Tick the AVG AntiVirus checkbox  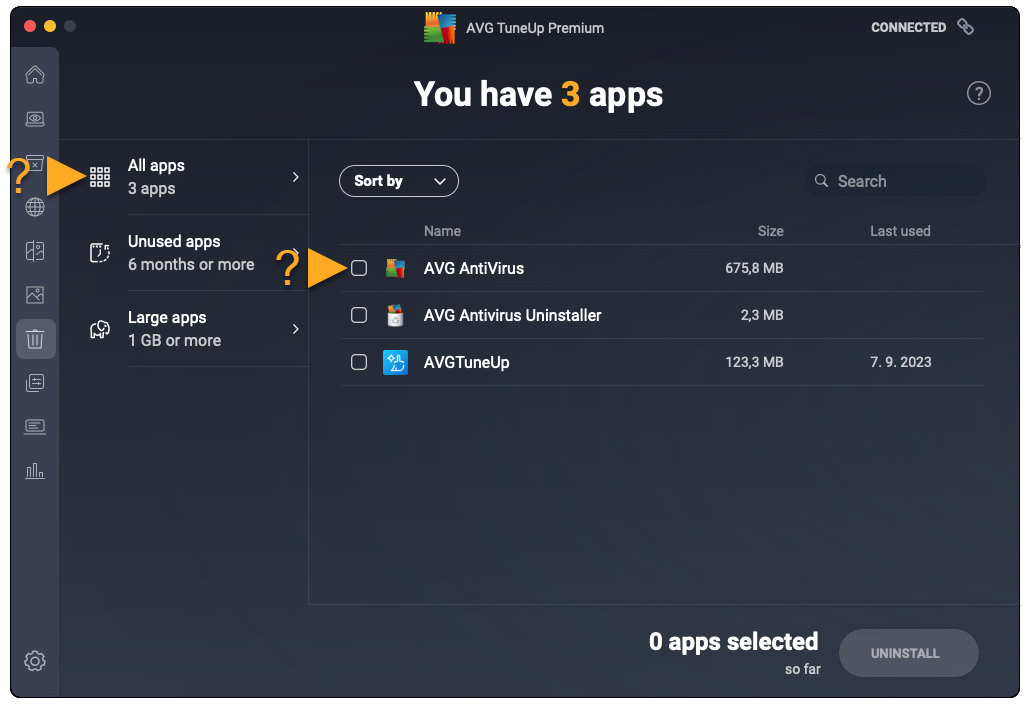tap(359, 268)
